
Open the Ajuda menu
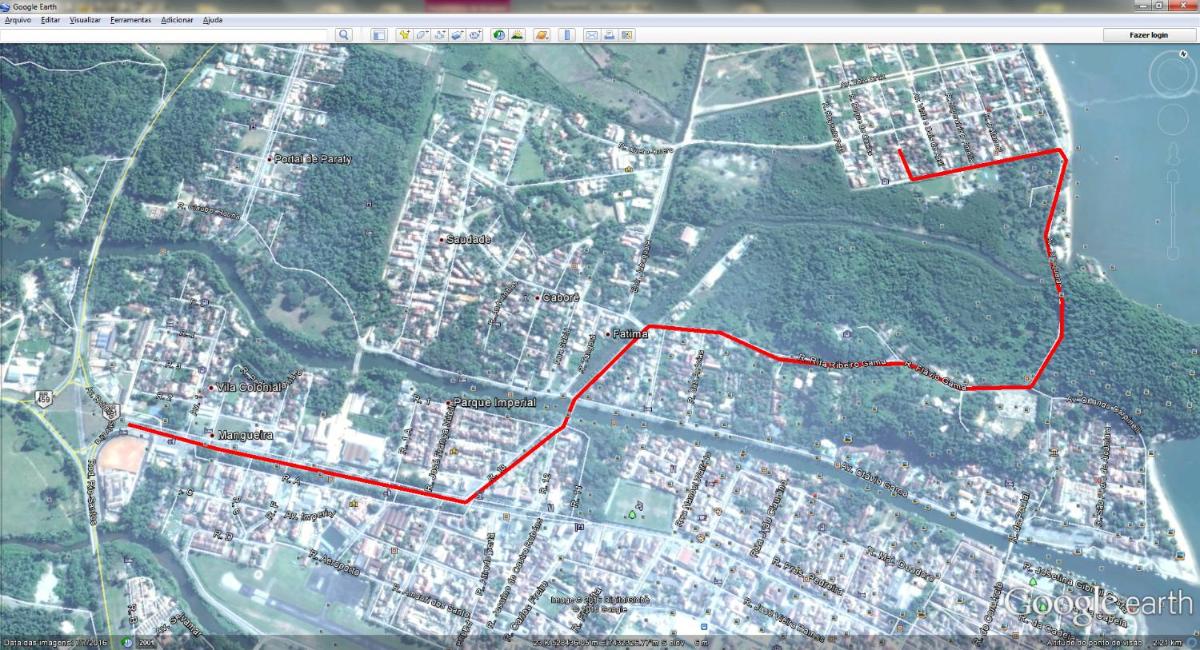pos(213,20)
